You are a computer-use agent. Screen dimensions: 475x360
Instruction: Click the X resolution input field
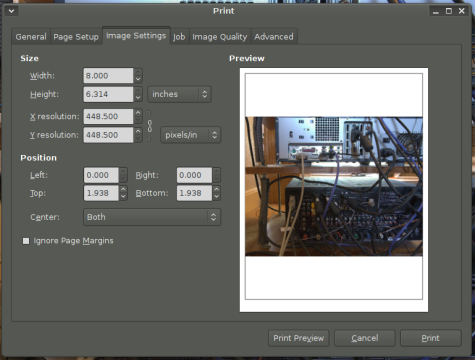(108, 116)
